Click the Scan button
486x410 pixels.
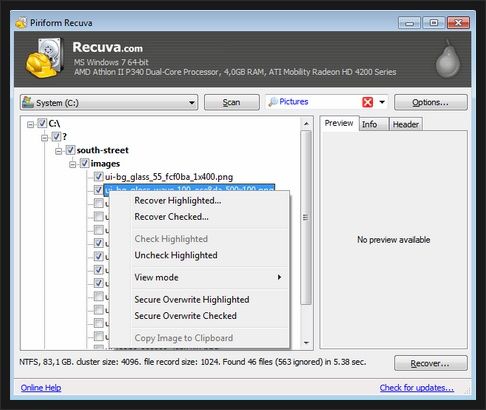point(232,102)
